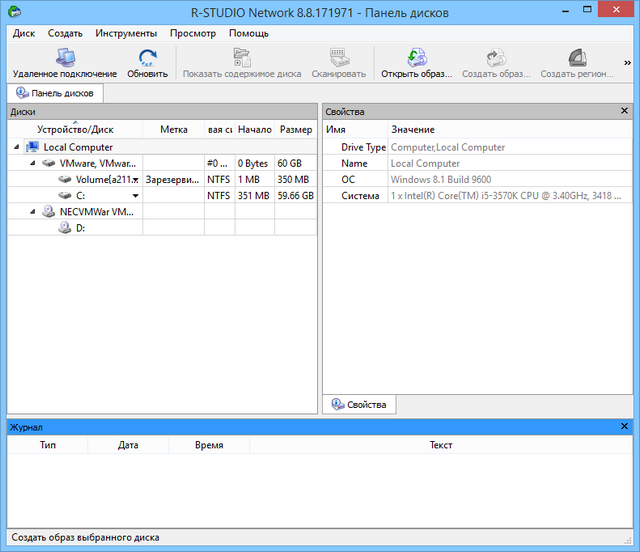Click the Удаленное подключение toolbar icon

64,58
